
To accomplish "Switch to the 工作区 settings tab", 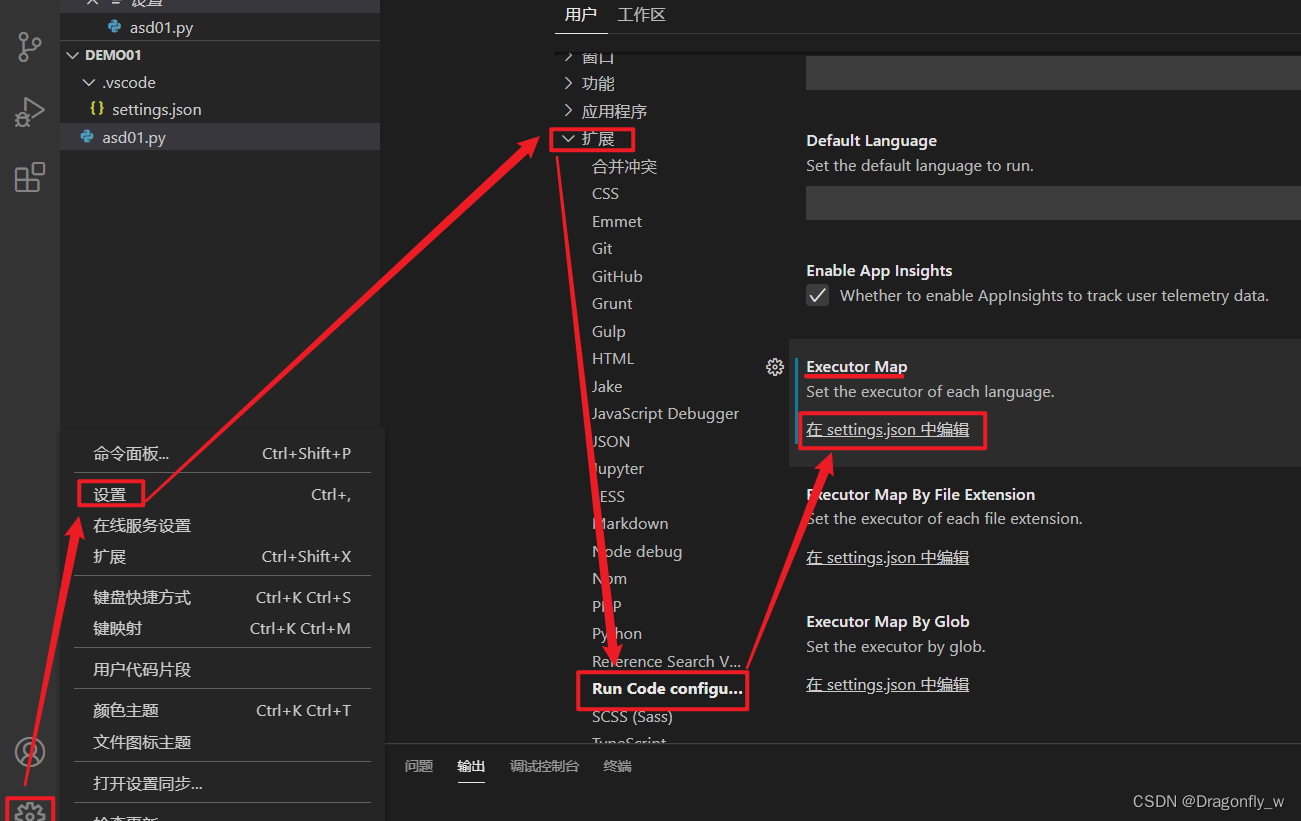I will click(641, 15).
